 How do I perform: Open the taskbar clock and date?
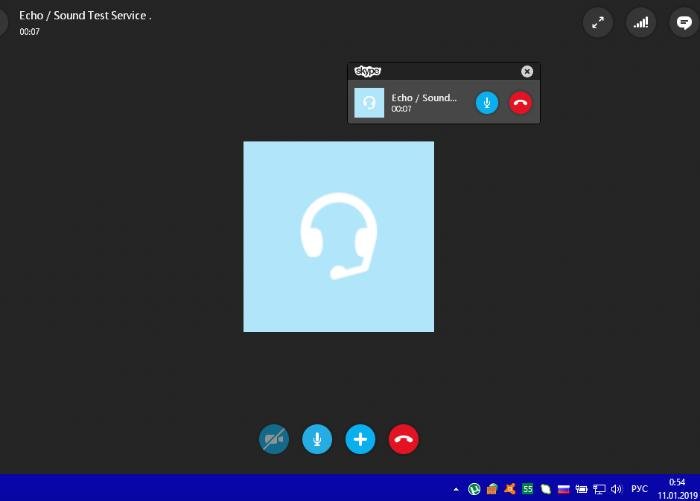[675, 489]
